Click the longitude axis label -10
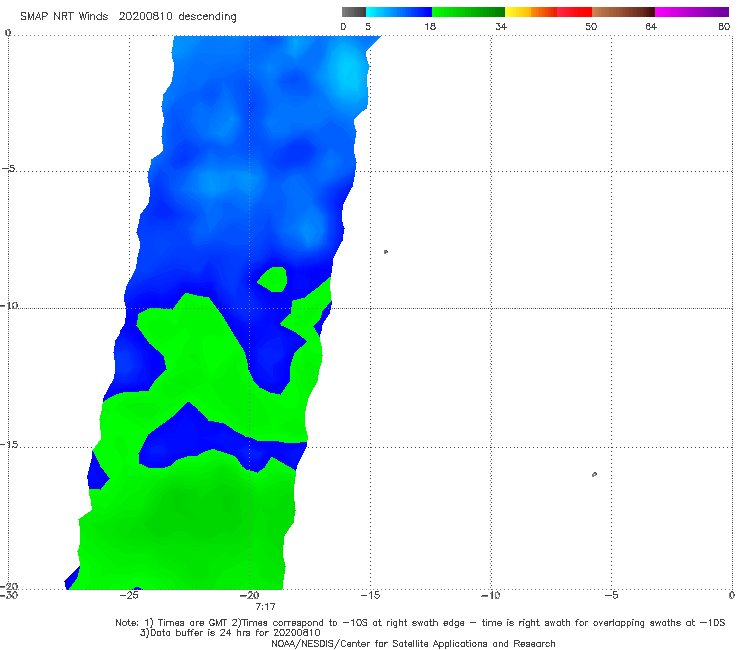740x650 pixels. (x=490, y=595)
